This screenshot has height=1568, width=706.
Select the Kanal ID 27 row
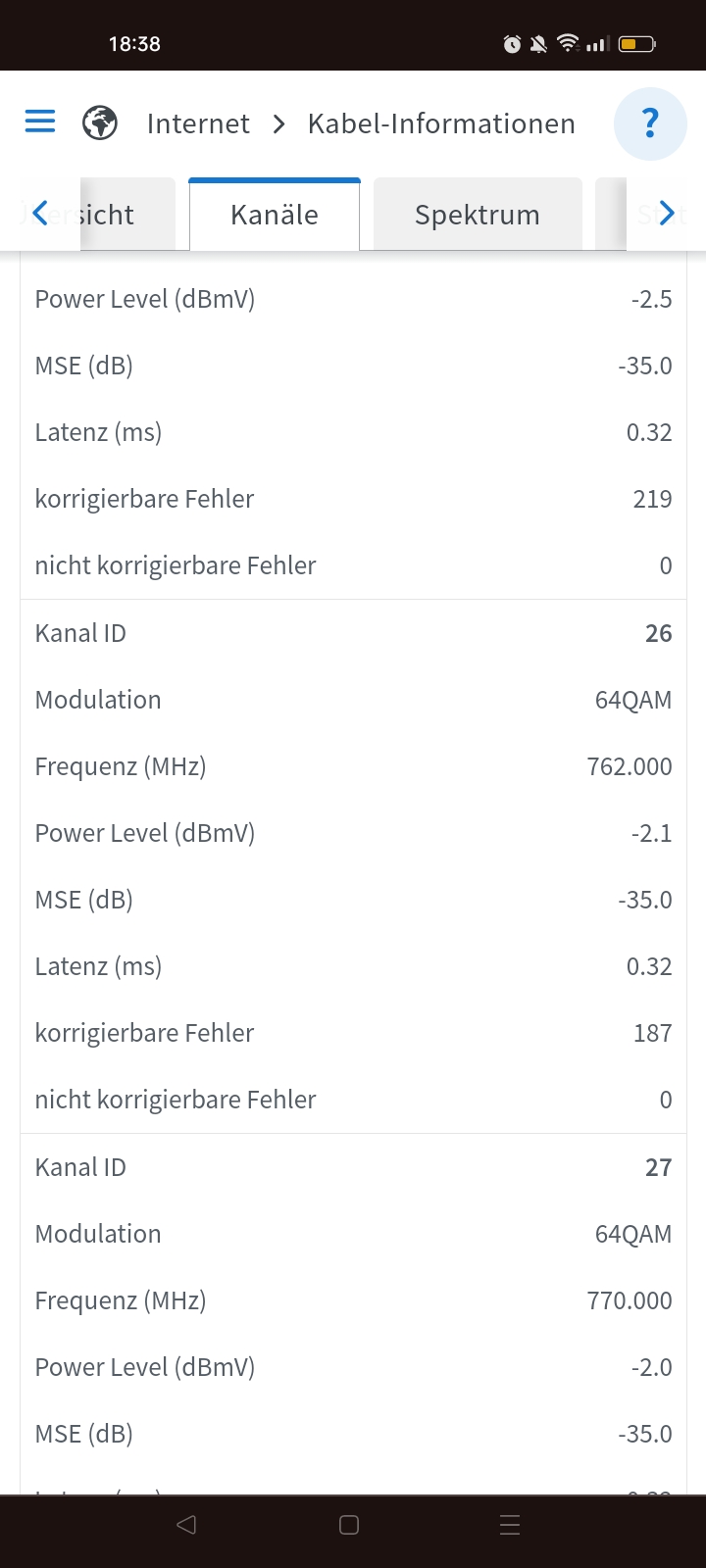point(353,1167)
